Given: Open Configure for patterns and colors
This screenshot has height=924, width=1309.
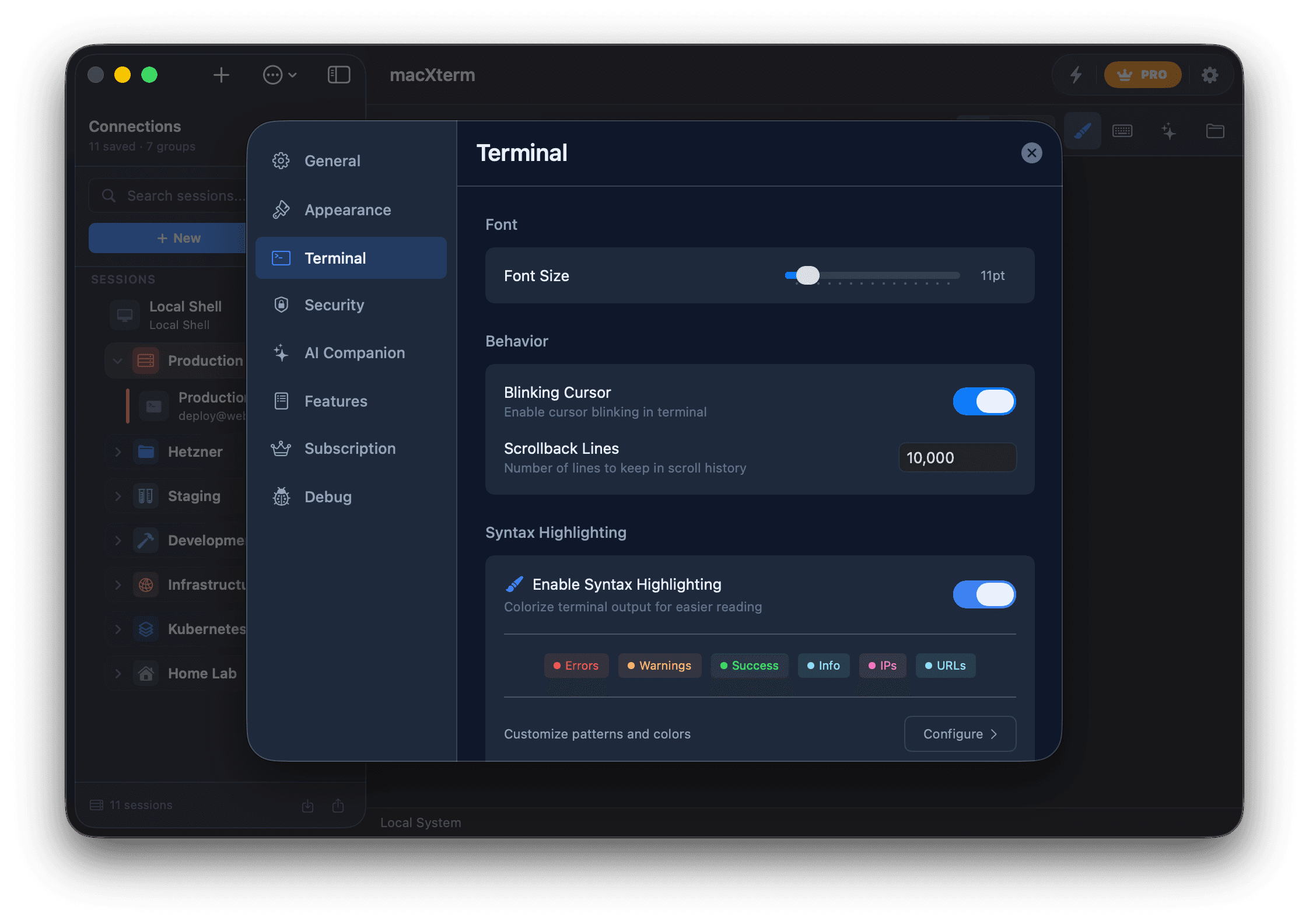Looking at the screenshot, I should click(x=960, y=734).
